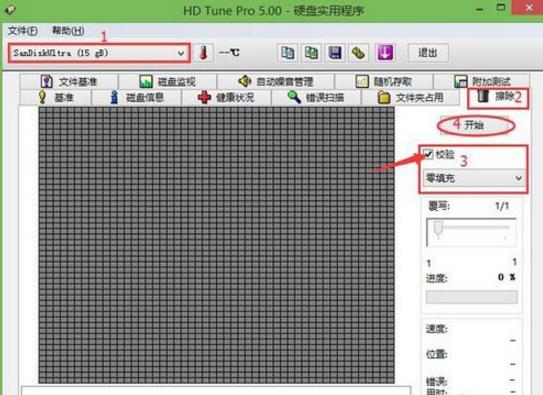Viewport: 543px width, 395px height.
Task: Close the HD Tune Pro window
Action: click(x=529, y=8)
